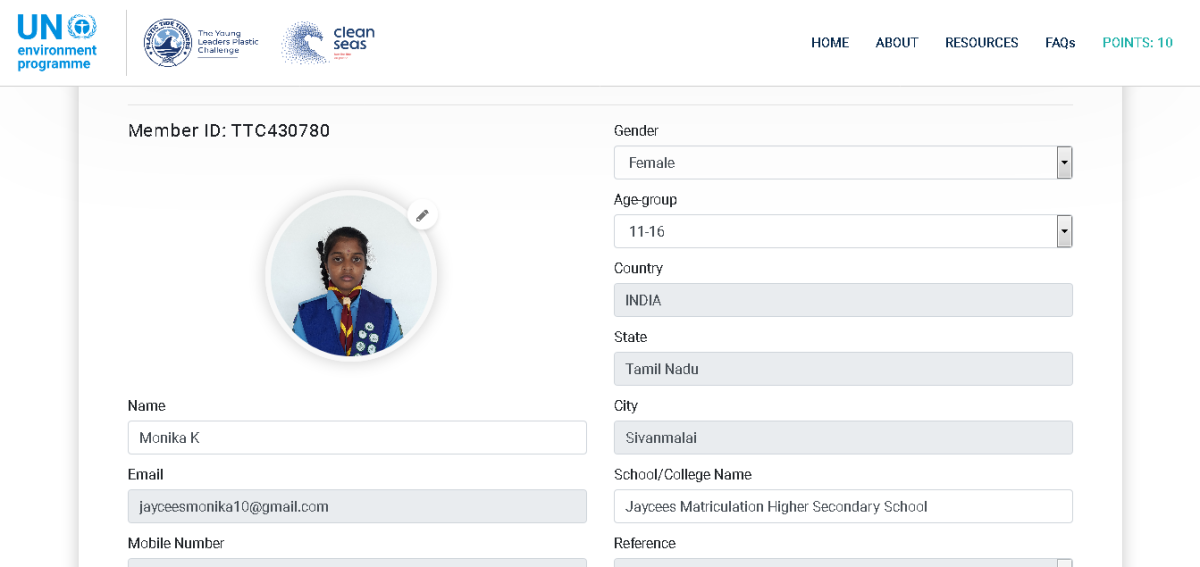Expand the Gender dropdown
The image size is (1200, 567).
[x=843, y=162]
